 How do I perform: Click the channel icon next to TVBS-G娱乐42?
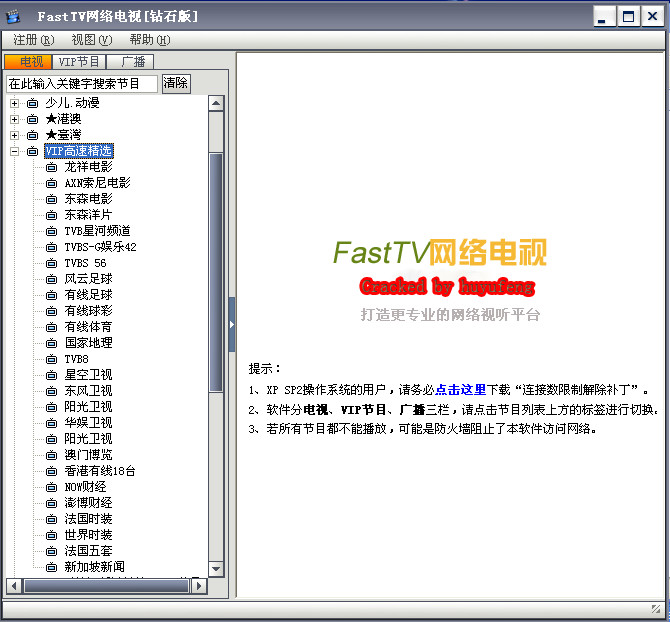(x=51, y=247)
